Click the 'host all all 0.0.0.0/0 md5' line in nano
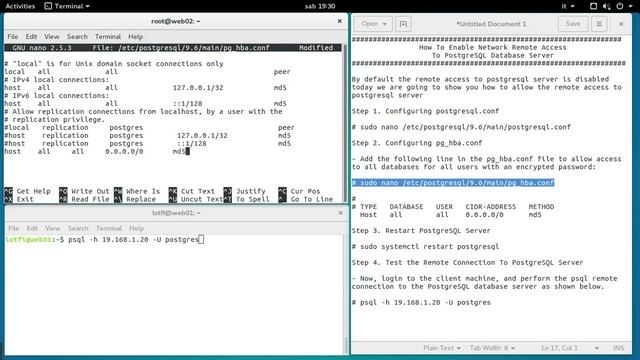This screenshot has width=640, height=360. (97, 151)
